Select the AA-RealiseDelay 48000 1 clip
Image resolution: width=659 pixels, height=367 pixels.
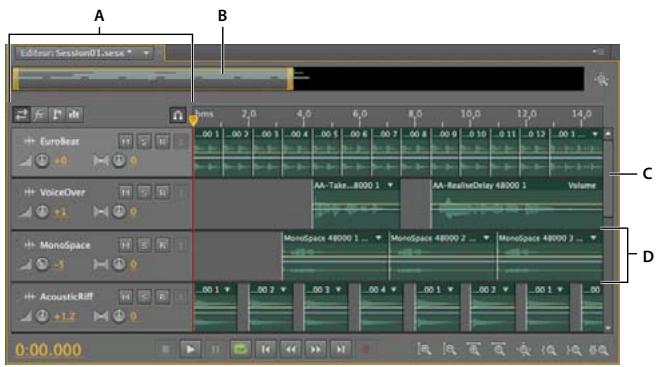coord(517,204)
